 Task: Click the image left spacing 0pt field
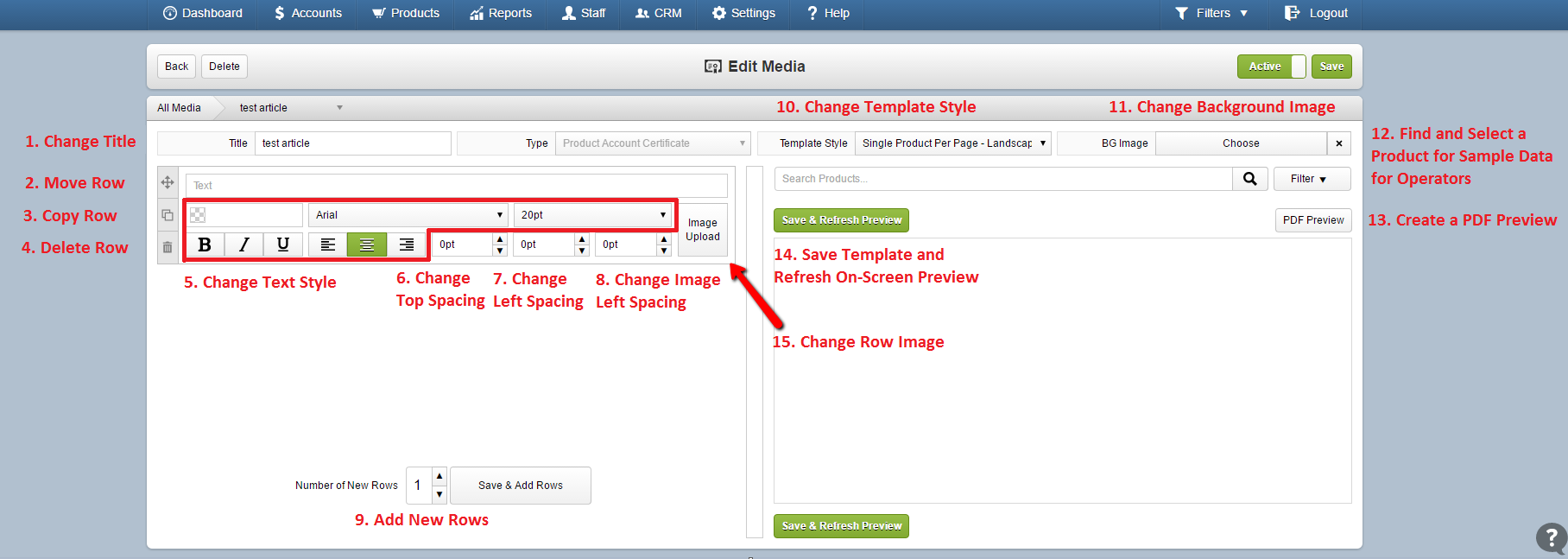[x=627, y=245]
